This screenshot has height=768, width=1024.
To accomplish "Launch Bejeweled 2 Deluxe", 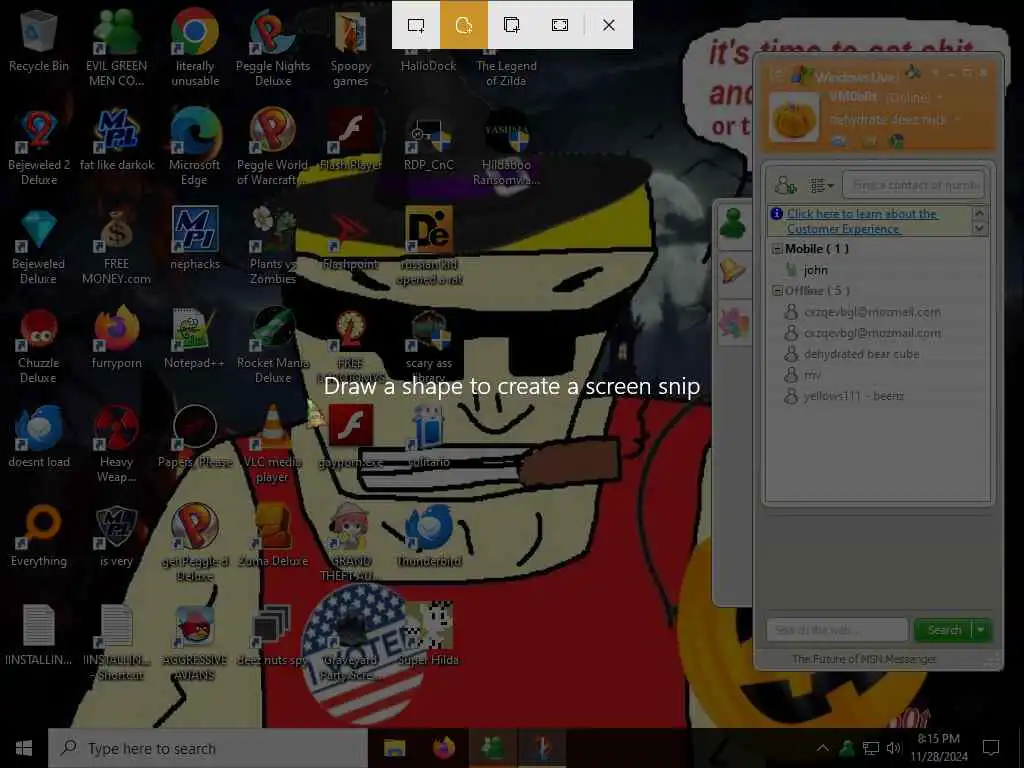I will [x=39, y=147].
